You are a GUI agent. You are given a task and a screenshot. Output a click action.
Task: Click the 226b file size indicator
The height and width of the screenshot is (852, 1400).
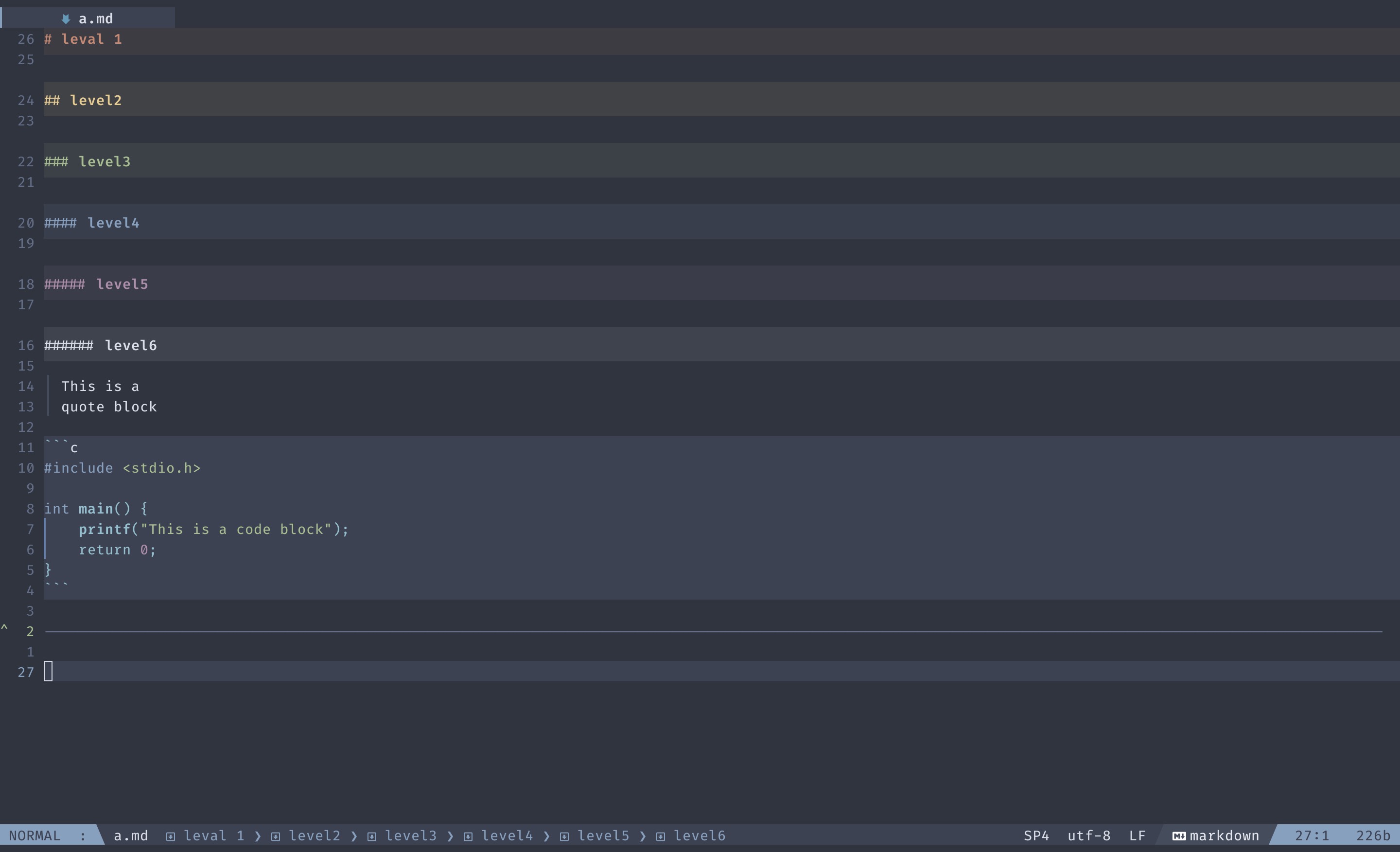pyautogui.click(x=1373, y=835)
